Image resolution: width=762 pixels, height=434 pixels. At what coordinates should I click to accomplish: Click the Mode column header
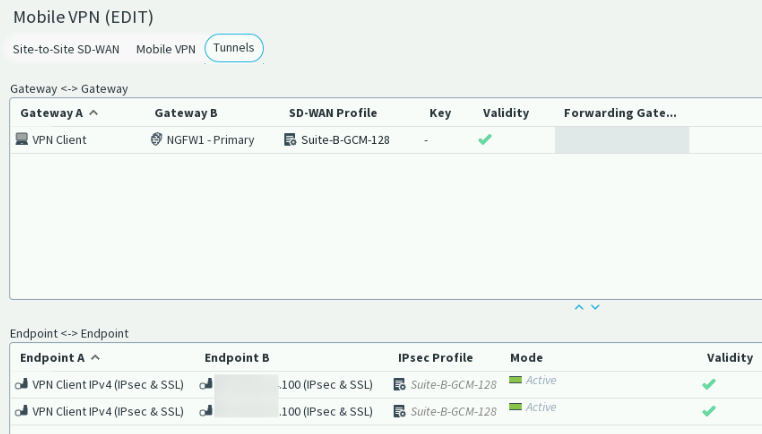[526, 358]
